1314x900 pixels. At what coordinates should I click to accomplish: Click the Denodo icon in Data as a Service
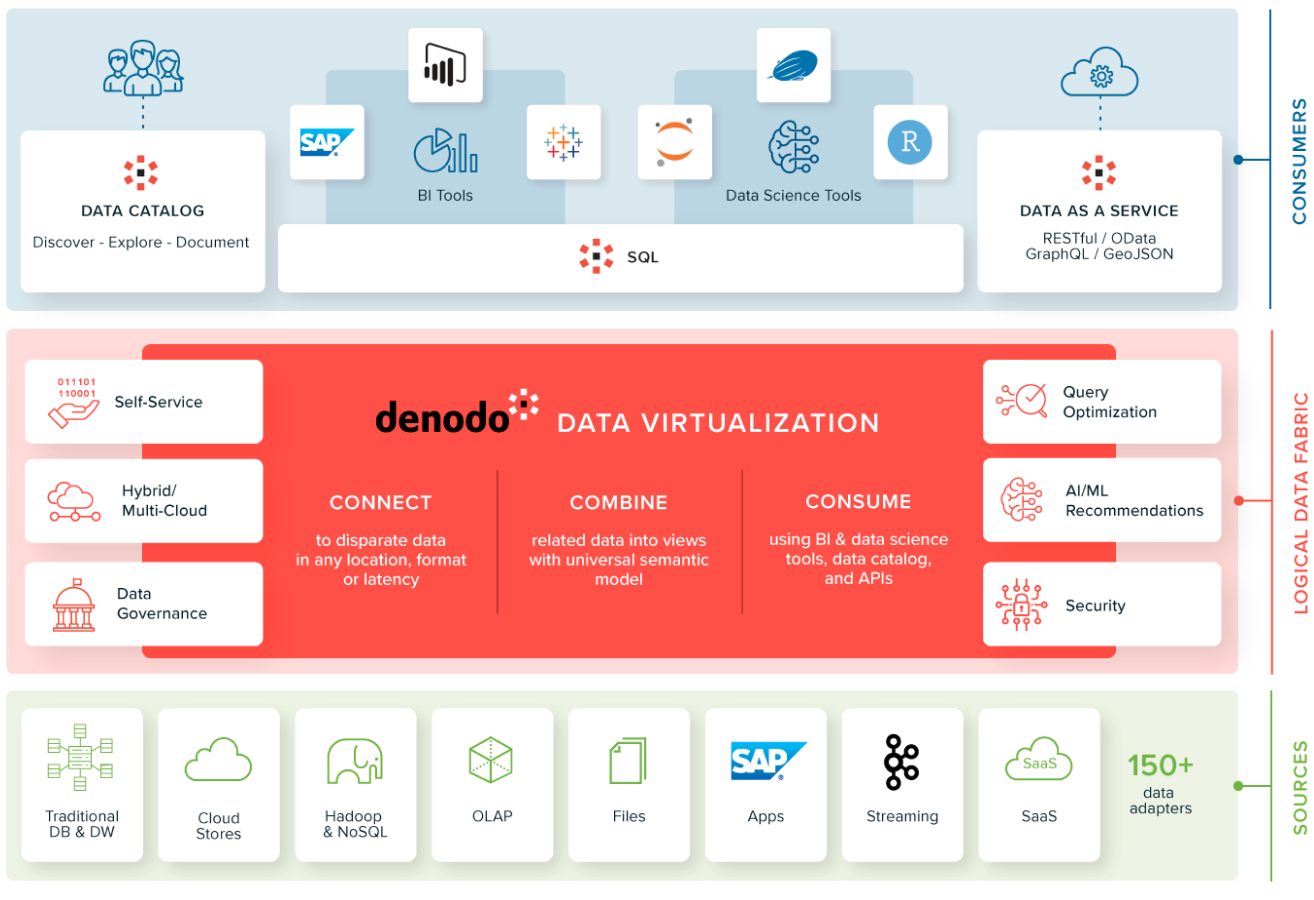(x=1099, y=173)
